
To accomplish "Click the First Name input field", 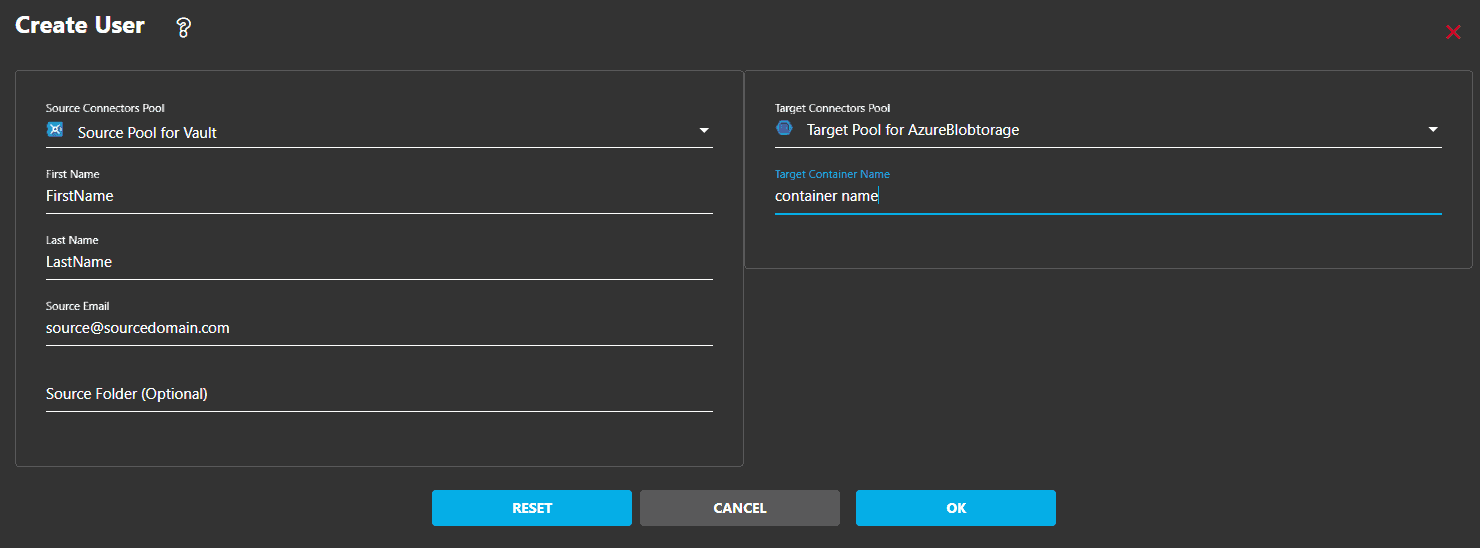I will tap(379, 196).
